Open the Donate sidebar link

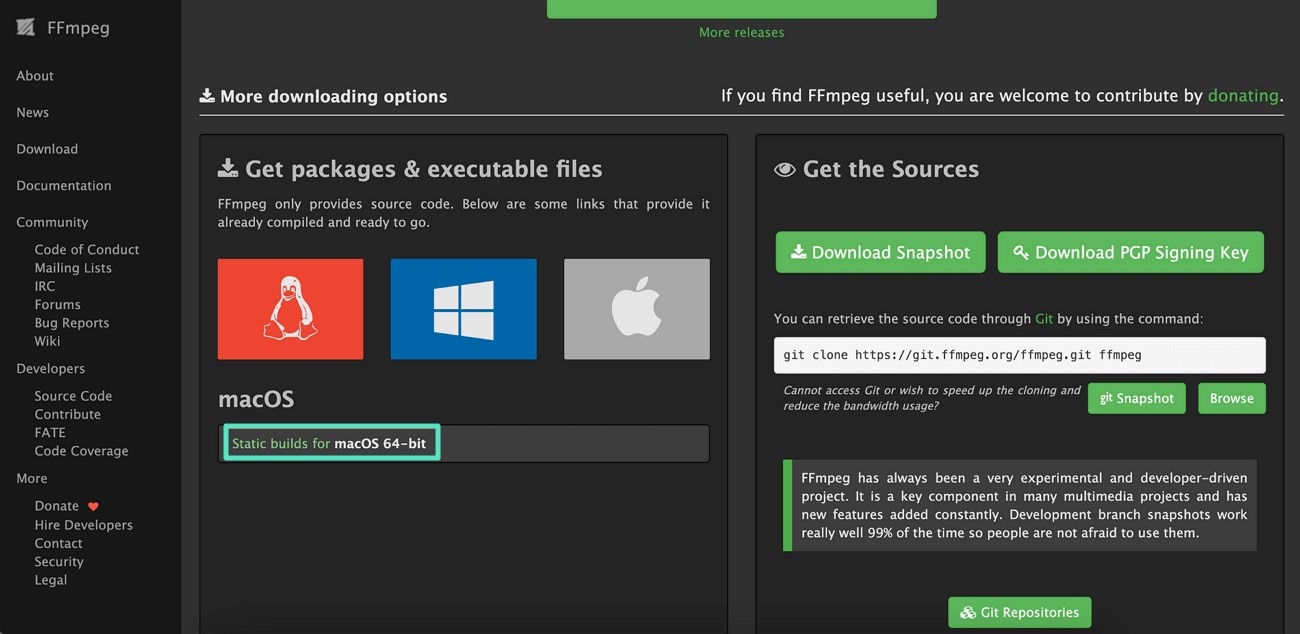57,506
